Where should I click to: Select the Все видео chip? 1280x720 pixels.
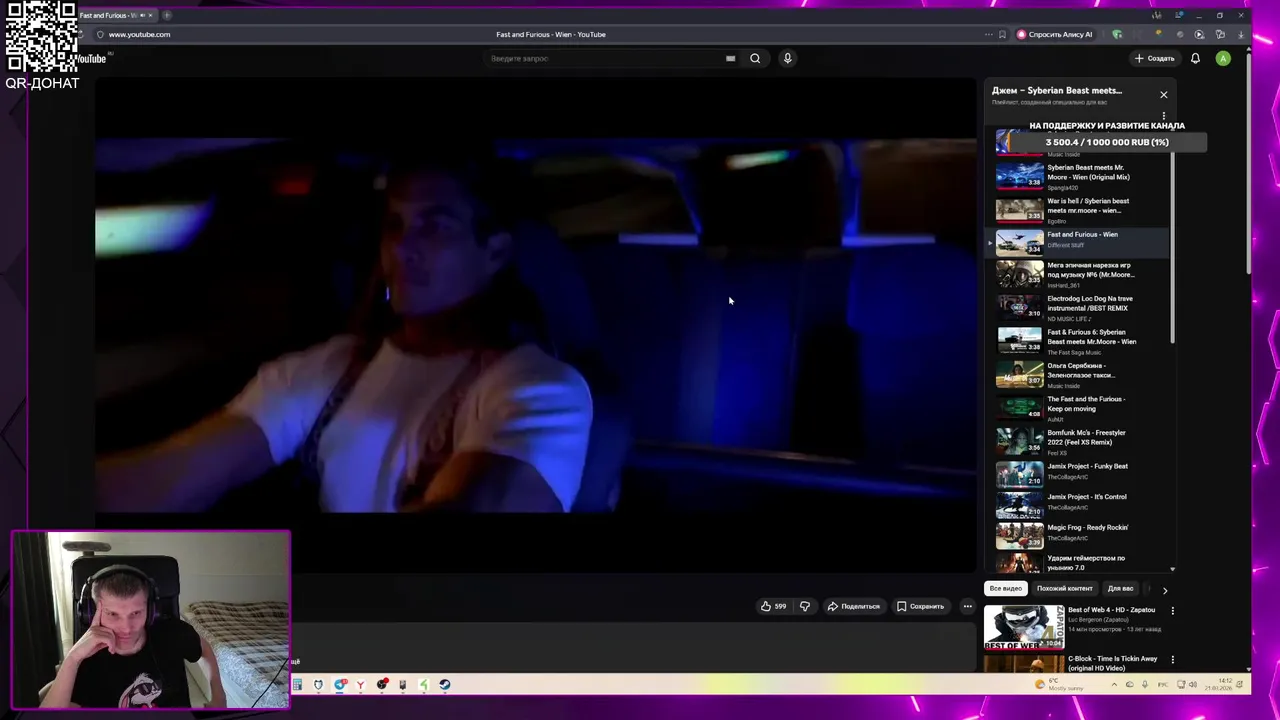1005,588
